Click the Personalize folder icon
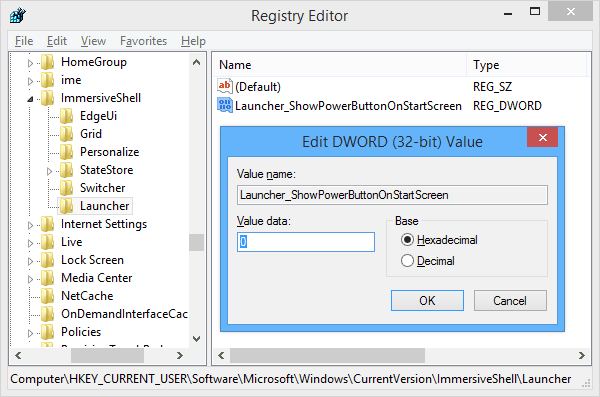 click(67, 152)
